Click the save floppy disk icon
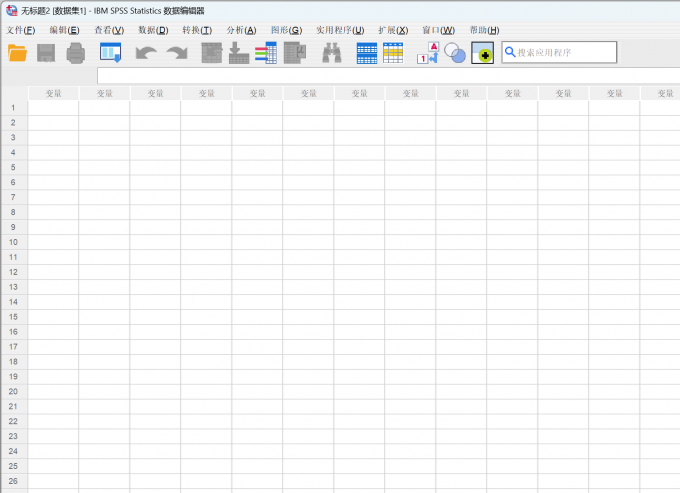The image size is (680, 493). (x=47, y=54)
